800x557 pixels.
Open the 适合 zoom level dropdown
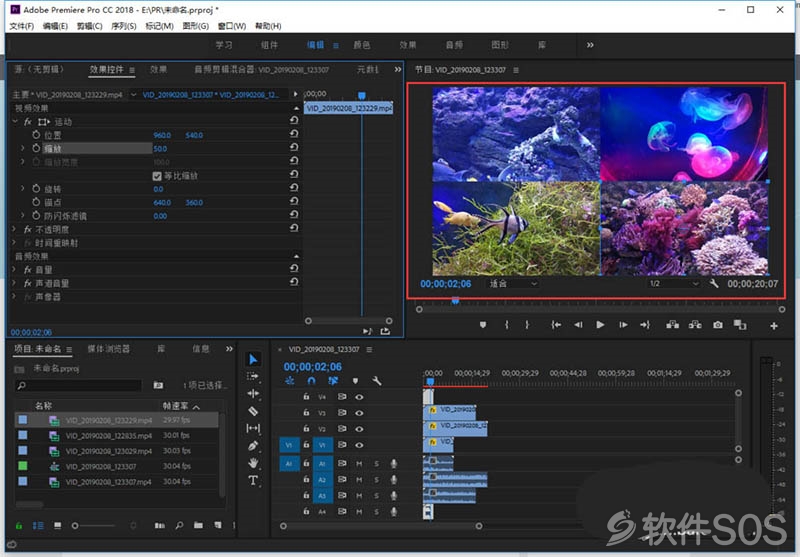pos(513,284)
